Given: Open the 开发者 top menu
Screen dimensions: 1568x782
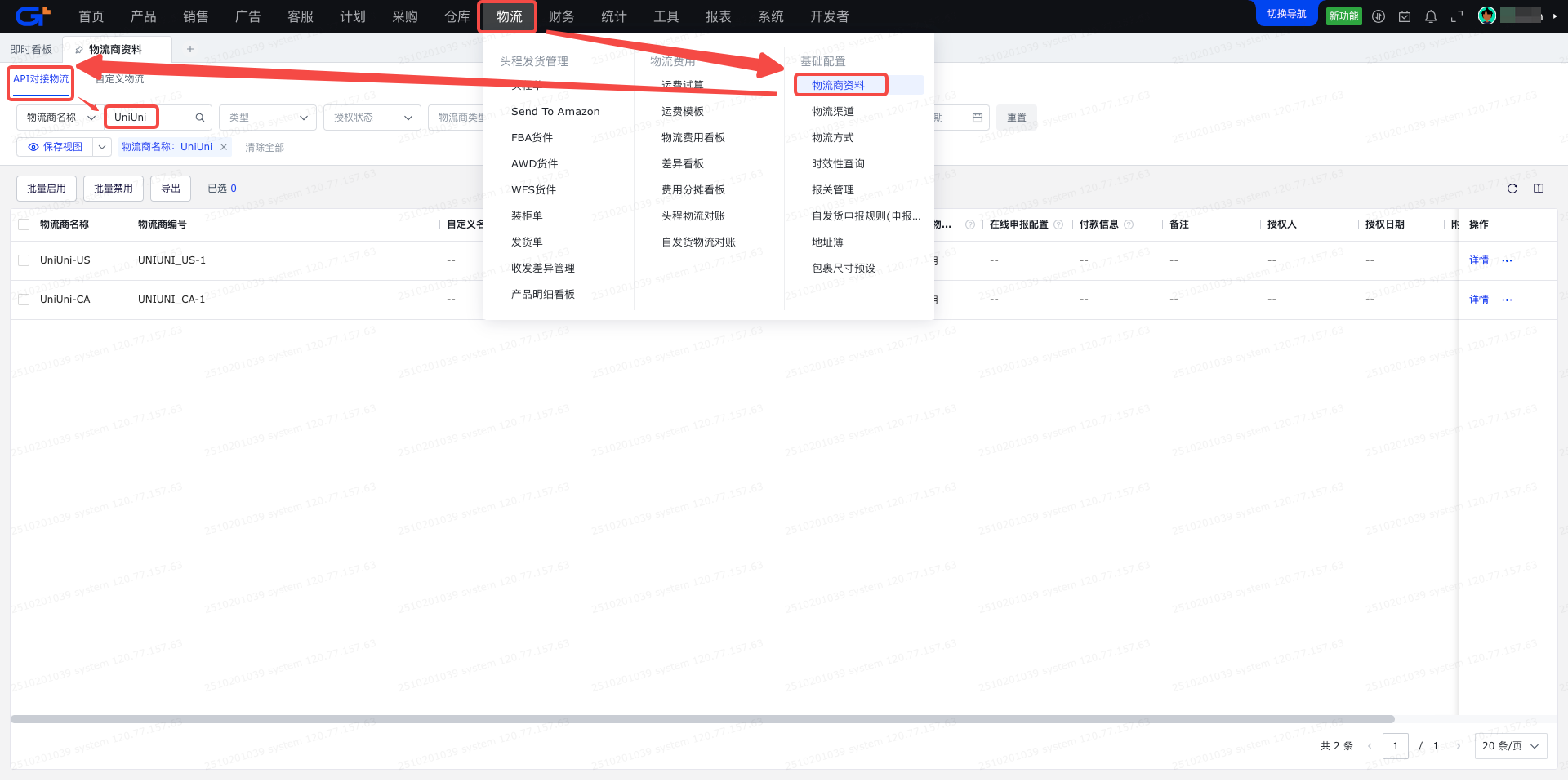Looking at the screenshot, I should [x=830, y=16].
